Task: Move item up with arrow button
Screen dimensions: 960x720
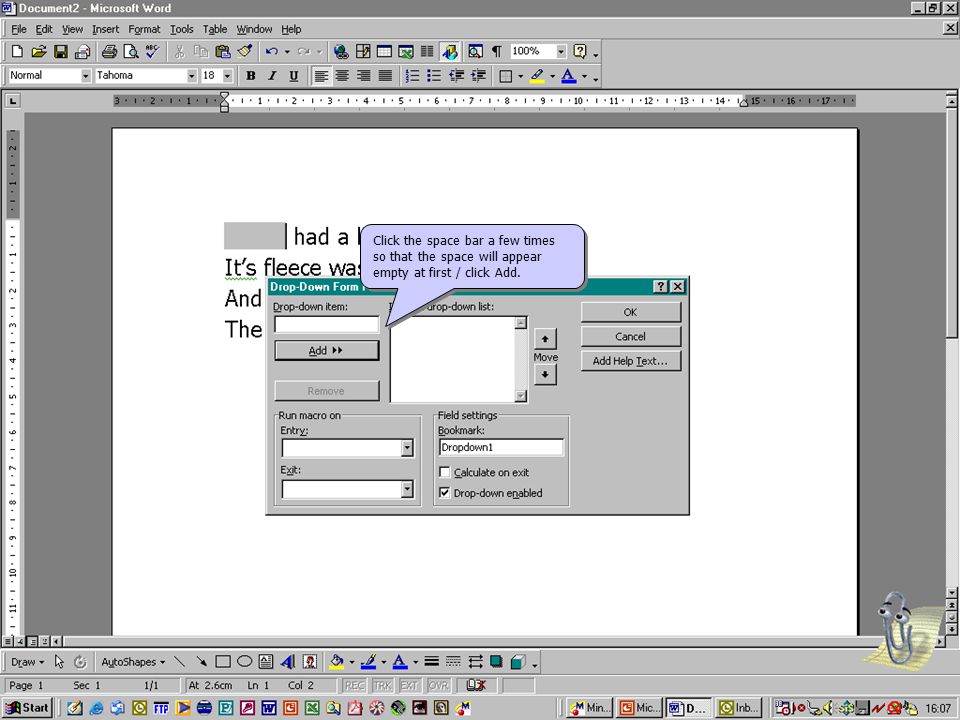Action: [x=545, y=339]
